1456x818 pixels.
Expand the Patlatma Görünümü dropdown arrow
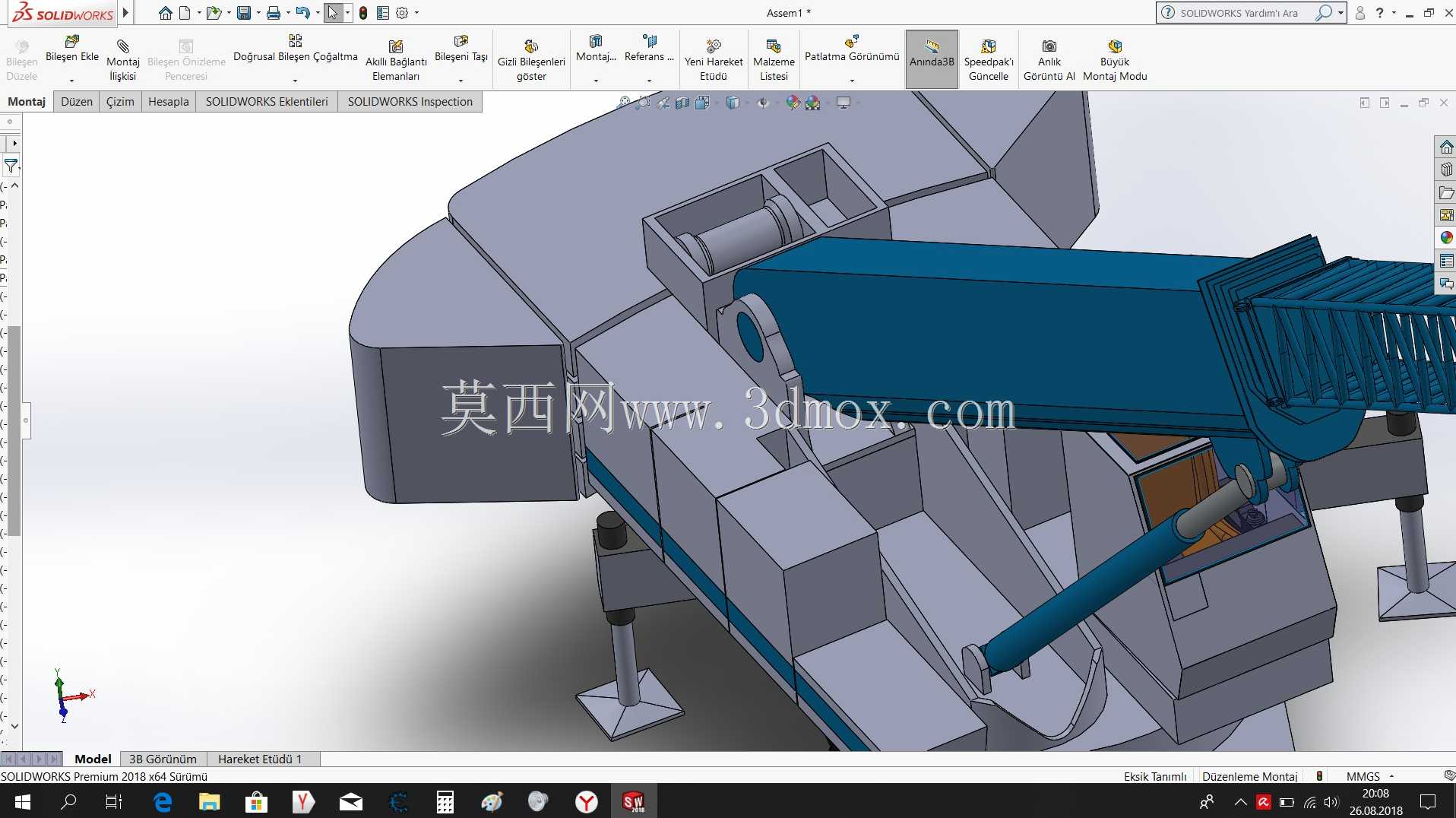[852, 80]
